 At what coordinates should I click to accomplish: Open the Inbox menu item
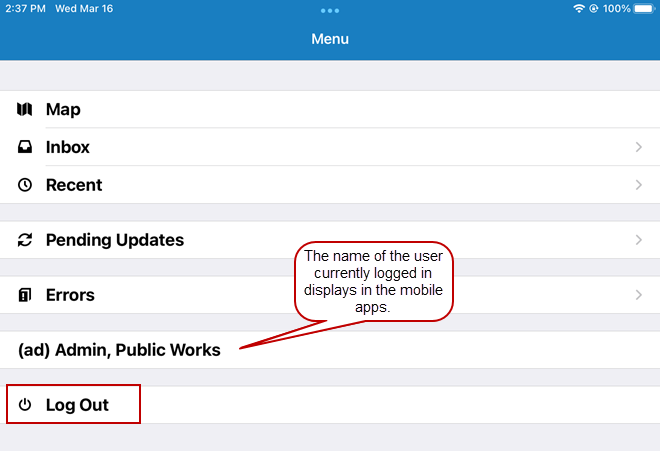(68, 147)
